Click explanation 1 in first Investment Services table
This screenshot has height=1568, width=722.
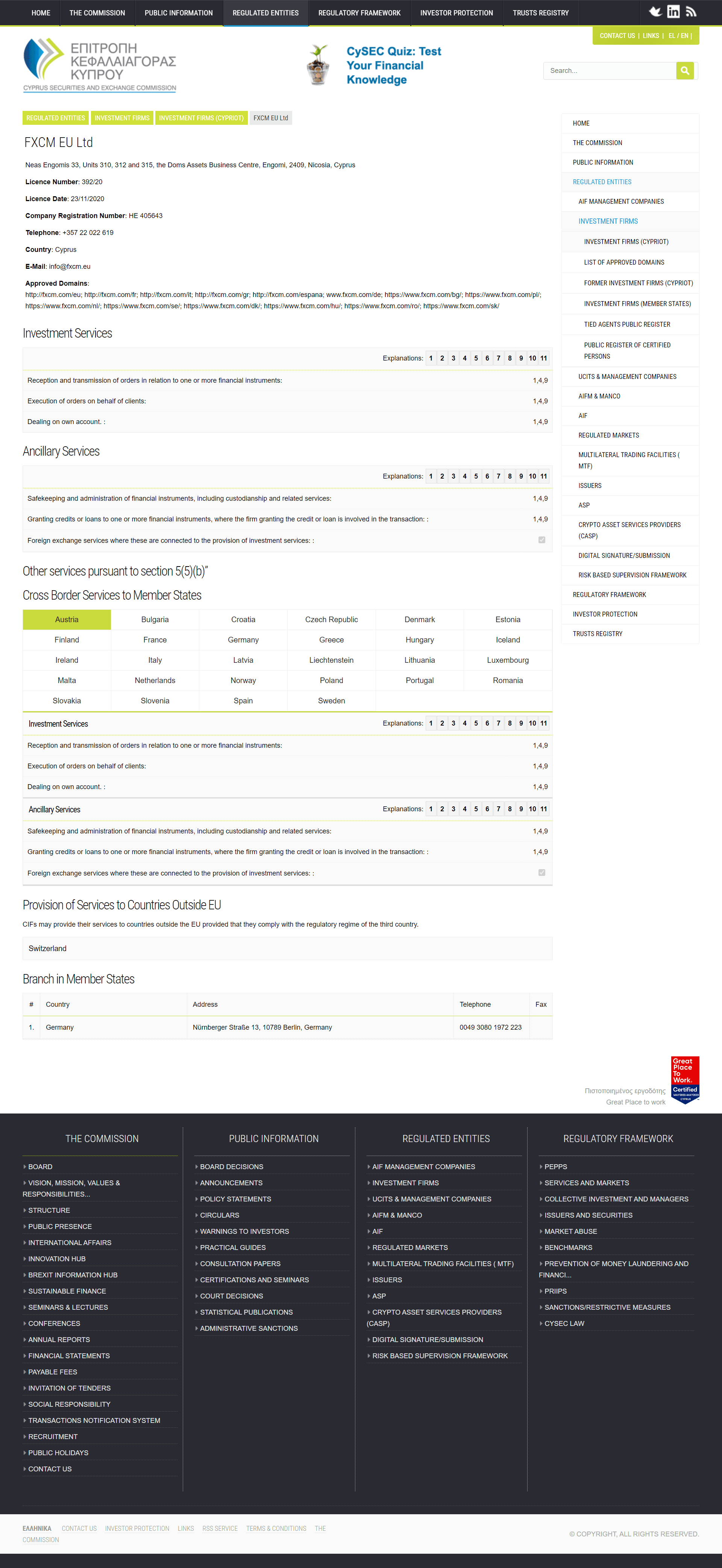tap(431, 359)
